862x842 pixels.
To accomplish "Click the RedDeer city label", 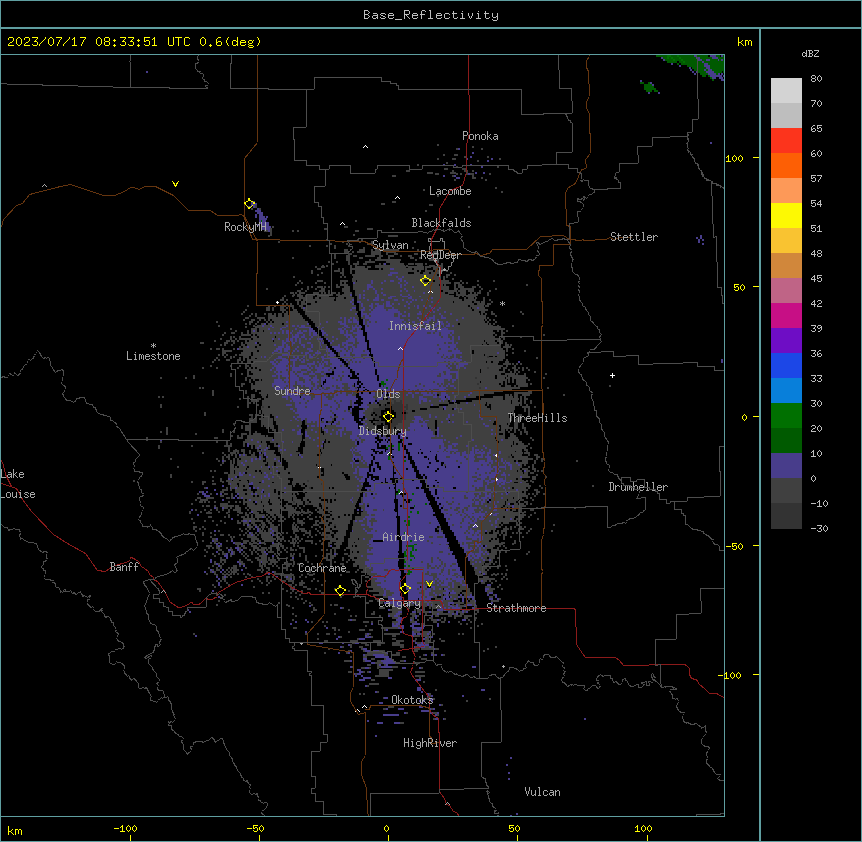I will (x=441, y=255).
